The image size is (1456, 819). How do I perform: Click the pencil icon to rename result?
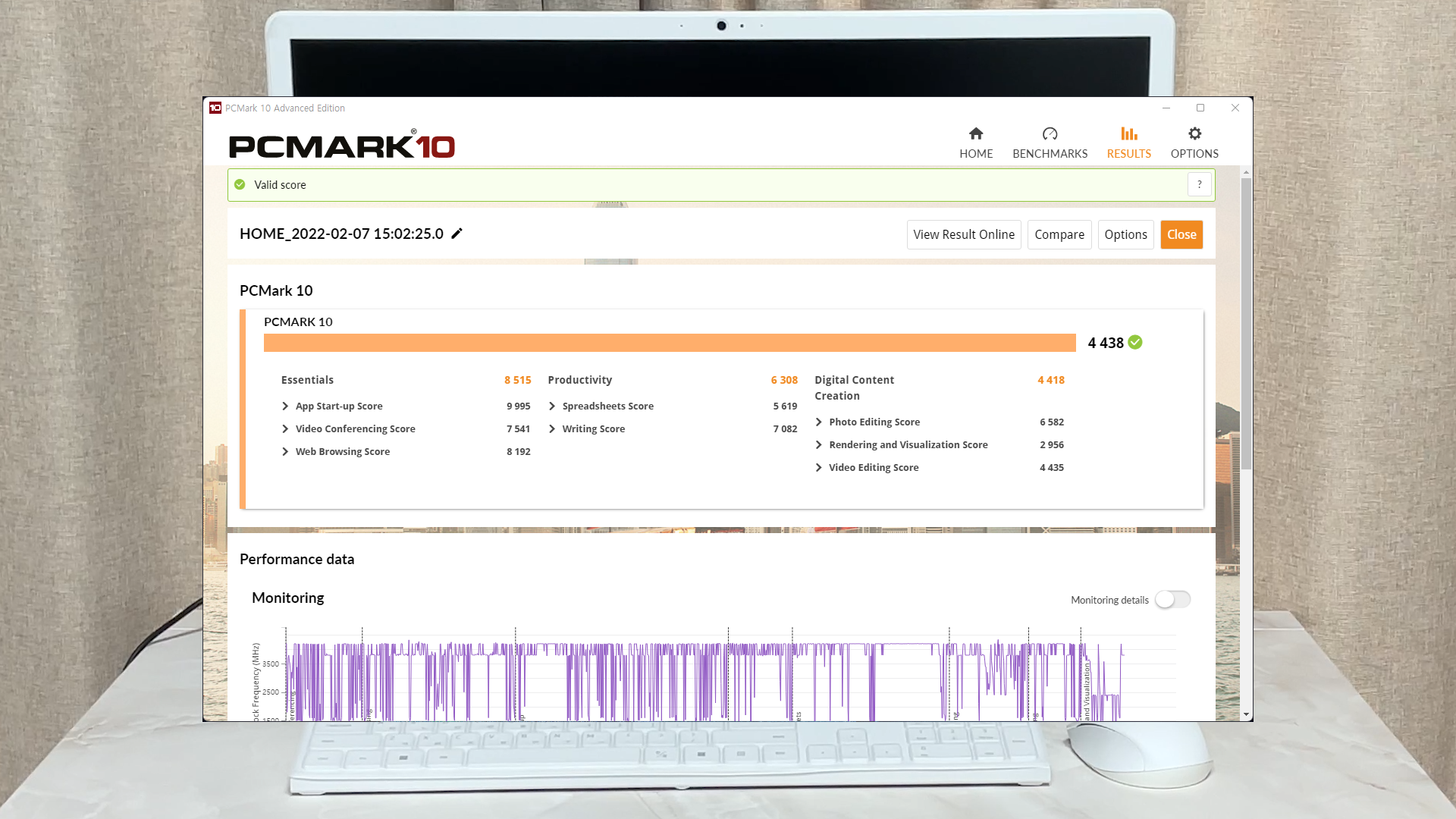coord(457,234)
